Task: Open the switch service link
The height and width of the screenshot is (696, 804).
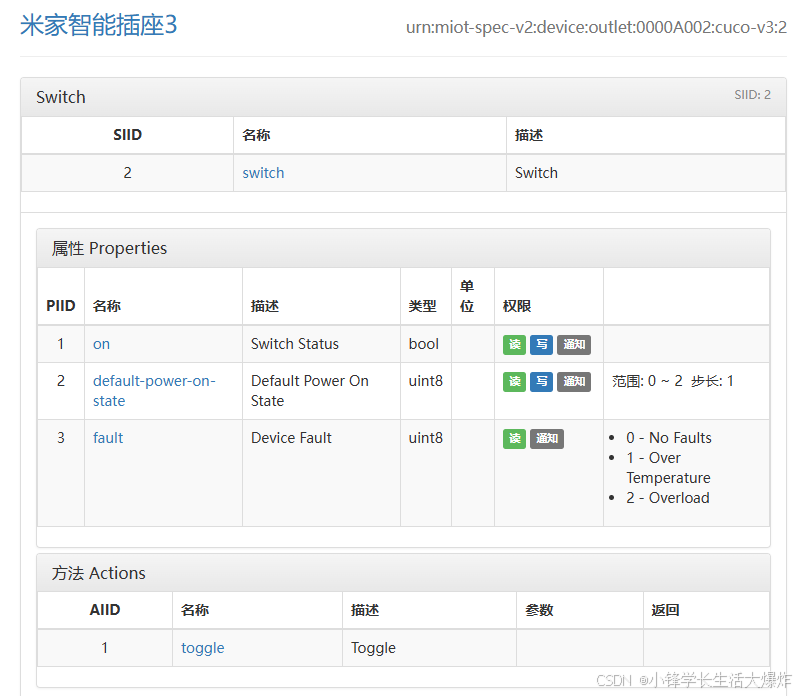Action: [x=263, y=173]
